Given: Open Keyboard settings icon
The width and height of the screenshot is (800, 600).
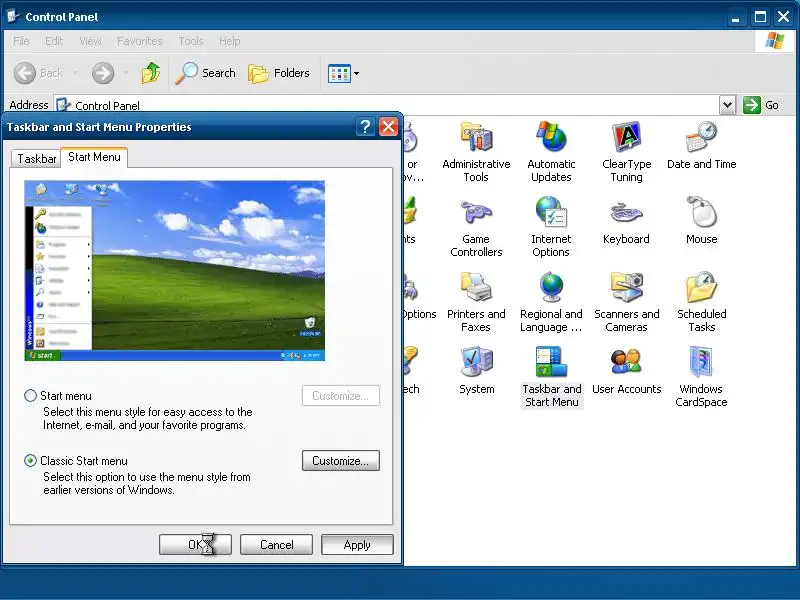Looking at the screenshot, I should 626,221.
